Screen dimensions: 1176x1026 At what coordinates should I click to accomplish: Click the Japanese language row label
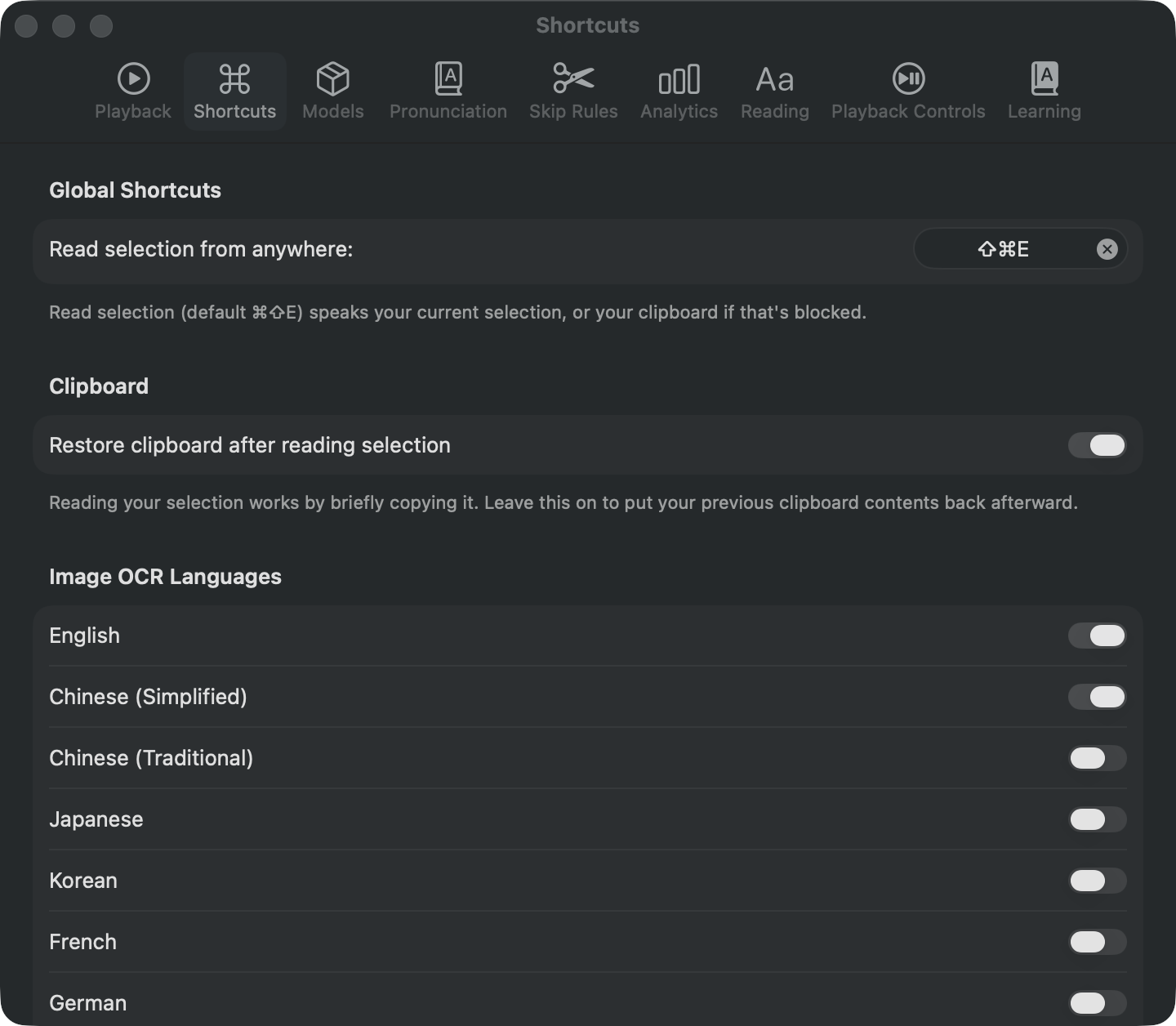[96, 819]
